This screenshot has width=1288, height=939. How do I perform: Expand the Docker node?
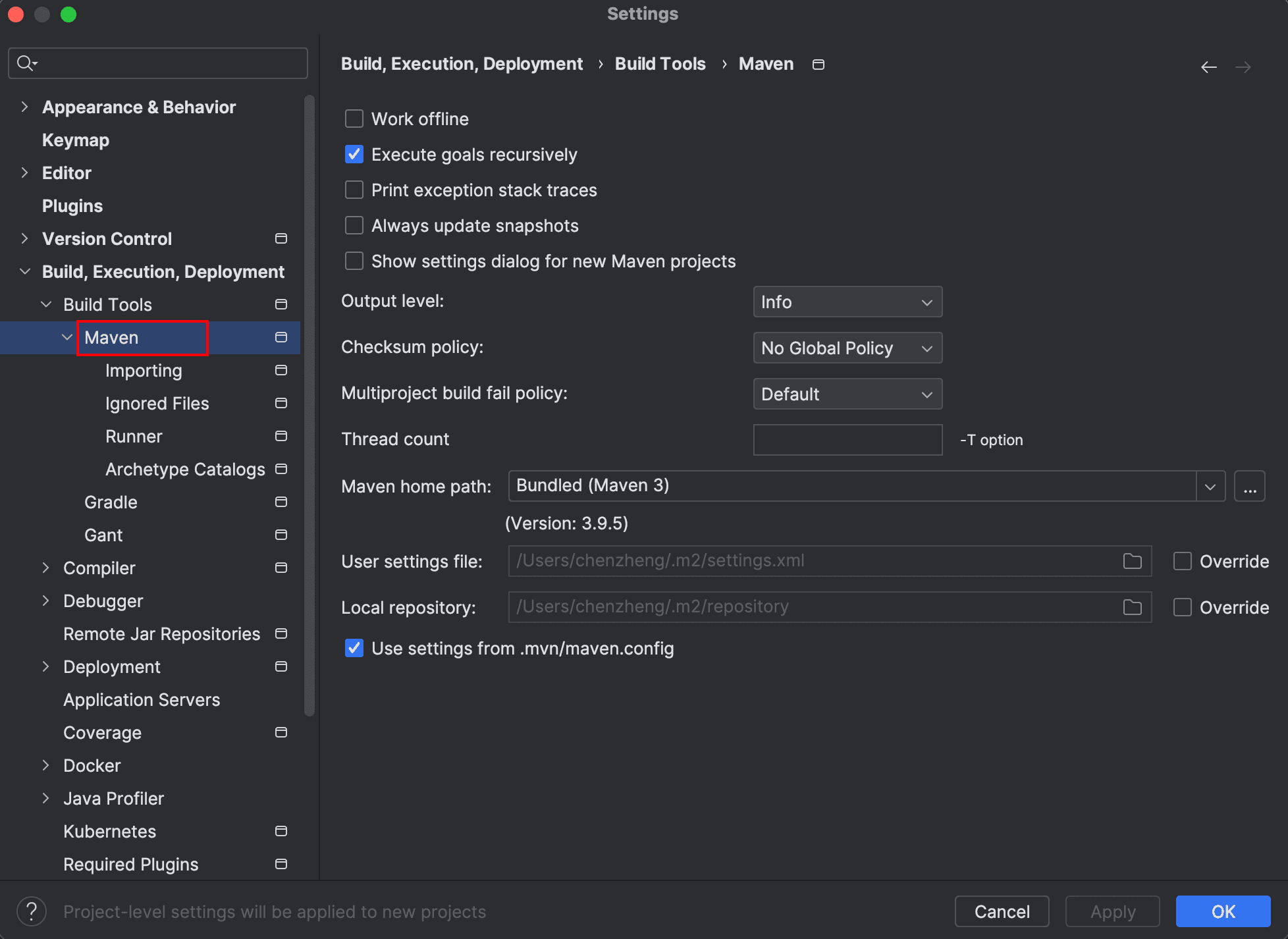click(x=46, y=765)
